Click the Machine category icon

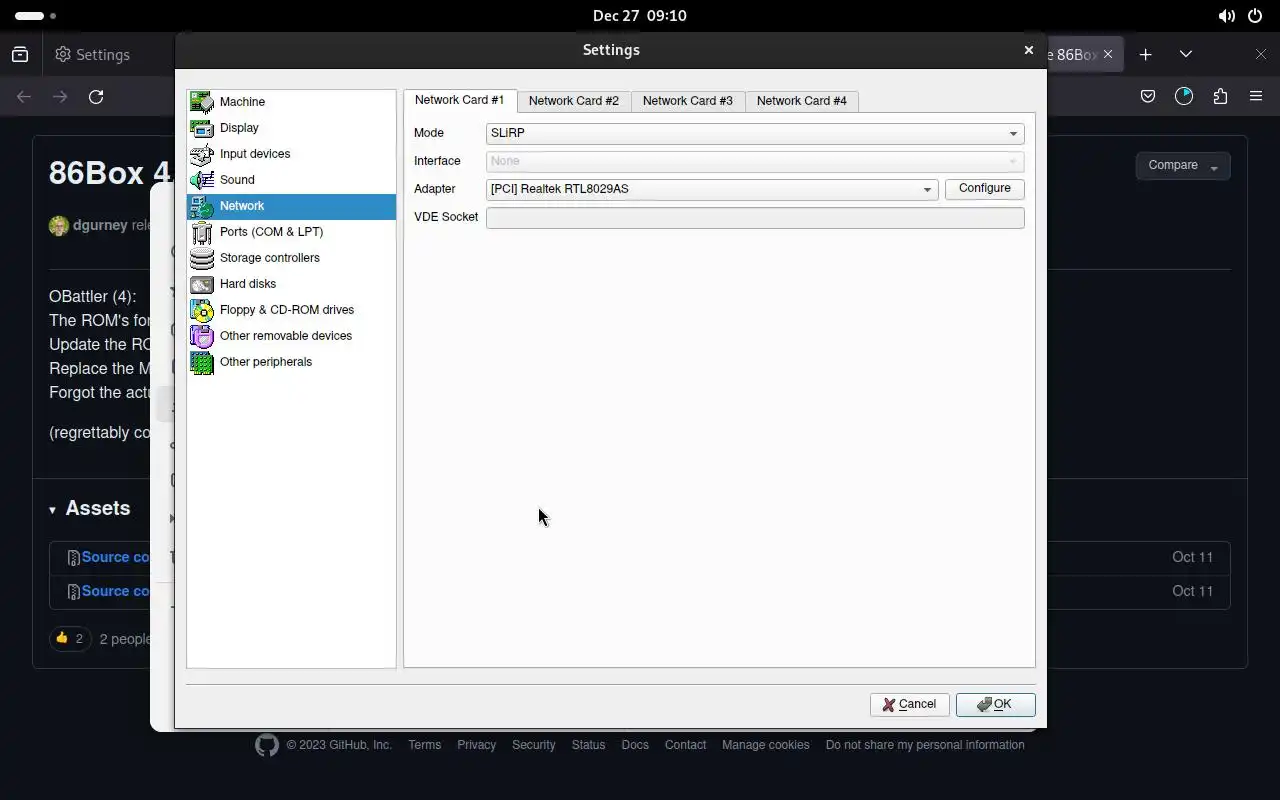202,102
